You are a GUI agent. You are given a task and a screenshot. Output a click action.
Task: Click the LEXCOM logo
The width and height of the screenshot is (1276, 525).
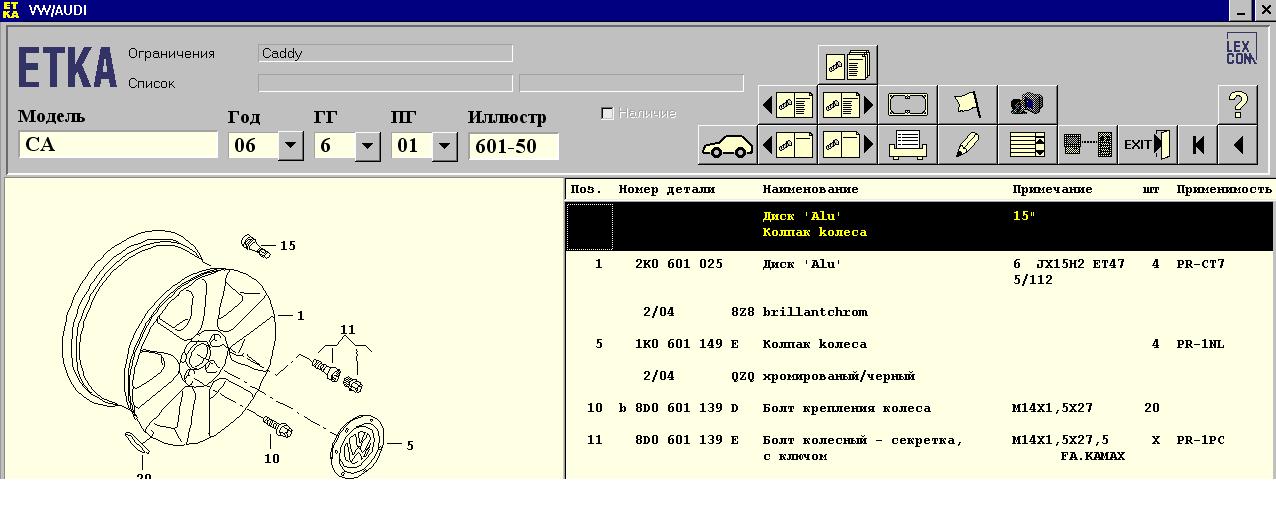[1240, 50]
